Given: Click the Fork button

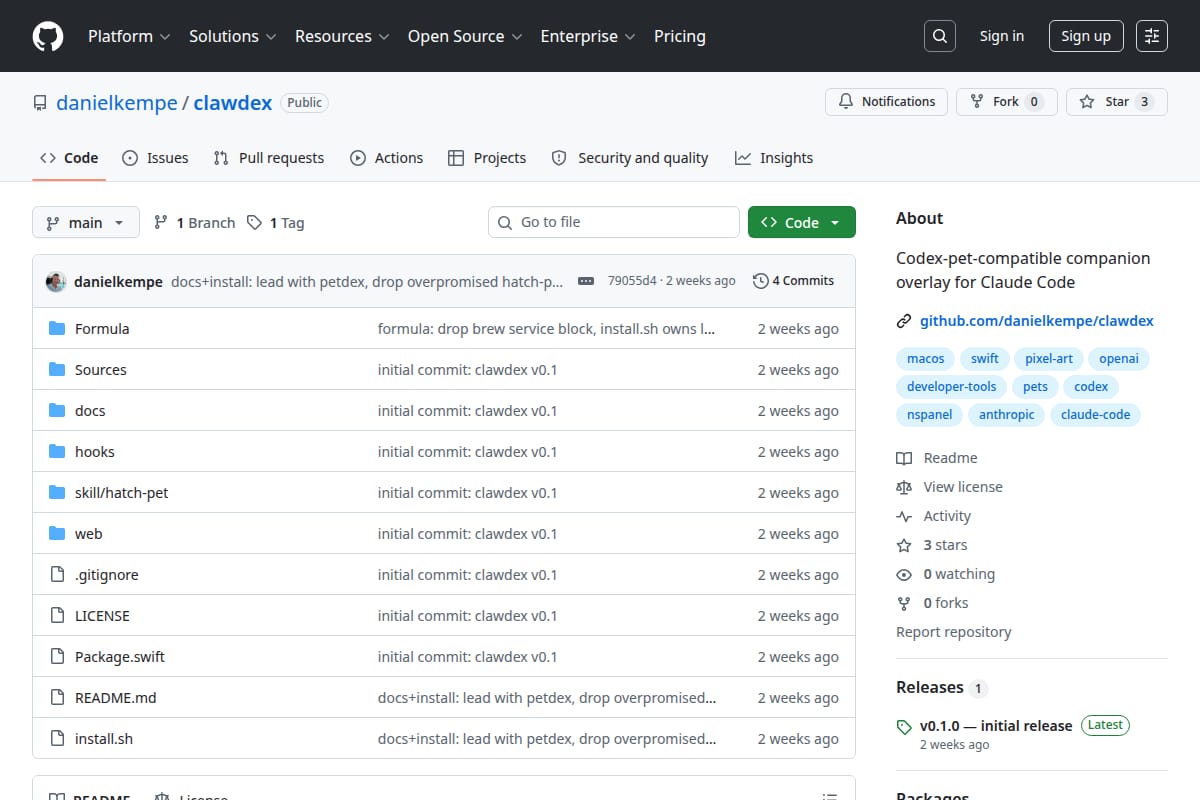Looking at the screenshot, I should pos(1007,102).
